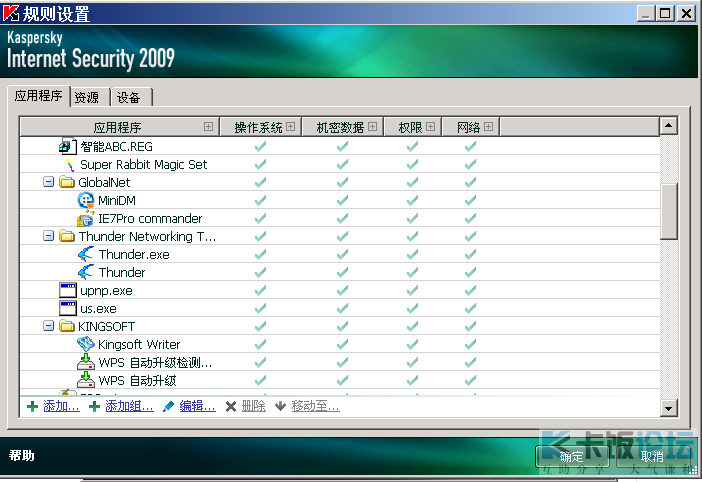Click the Super Rabbit Magic Set wand icon
This screenshot has height=482, width=702.
coord(68,164)
